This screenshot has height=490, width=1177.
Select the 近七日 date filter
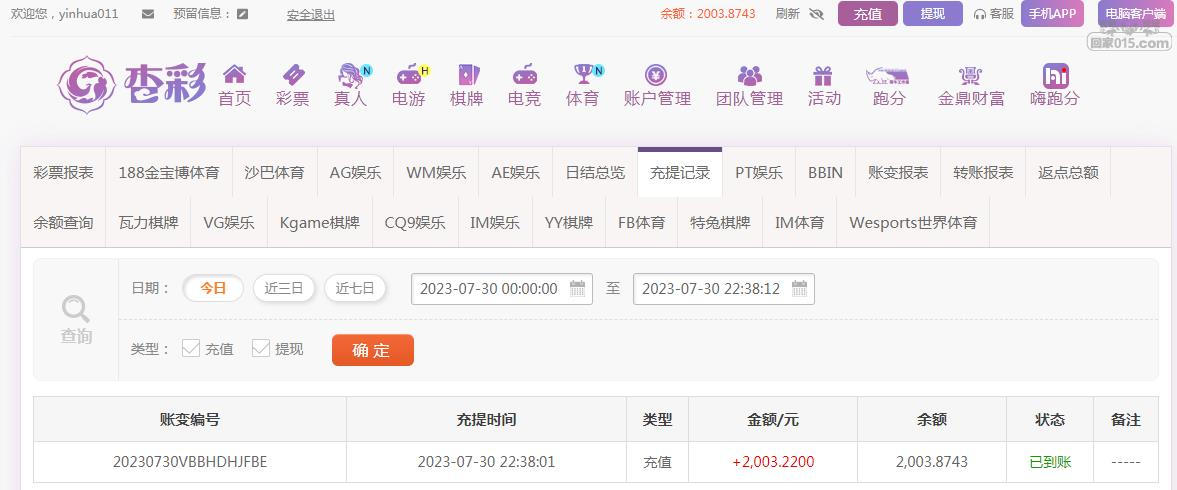[x=355, y=288]
